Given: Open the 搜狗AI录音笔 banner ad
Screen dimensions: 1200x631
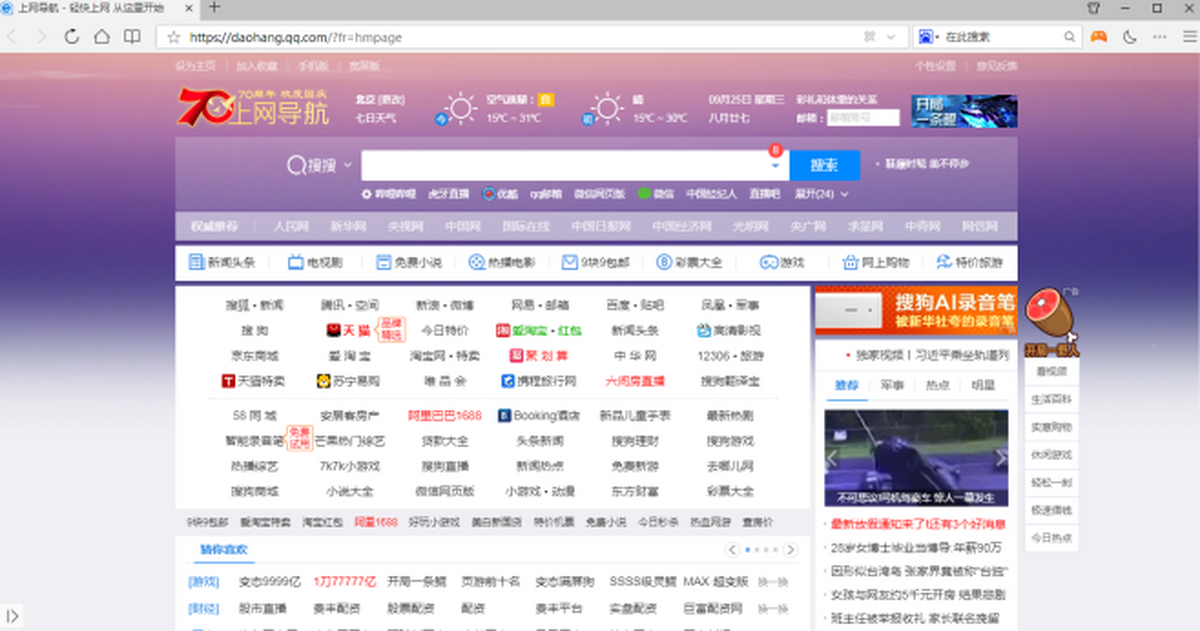Looking at the screenshot, I should click(x=915, y=310).
